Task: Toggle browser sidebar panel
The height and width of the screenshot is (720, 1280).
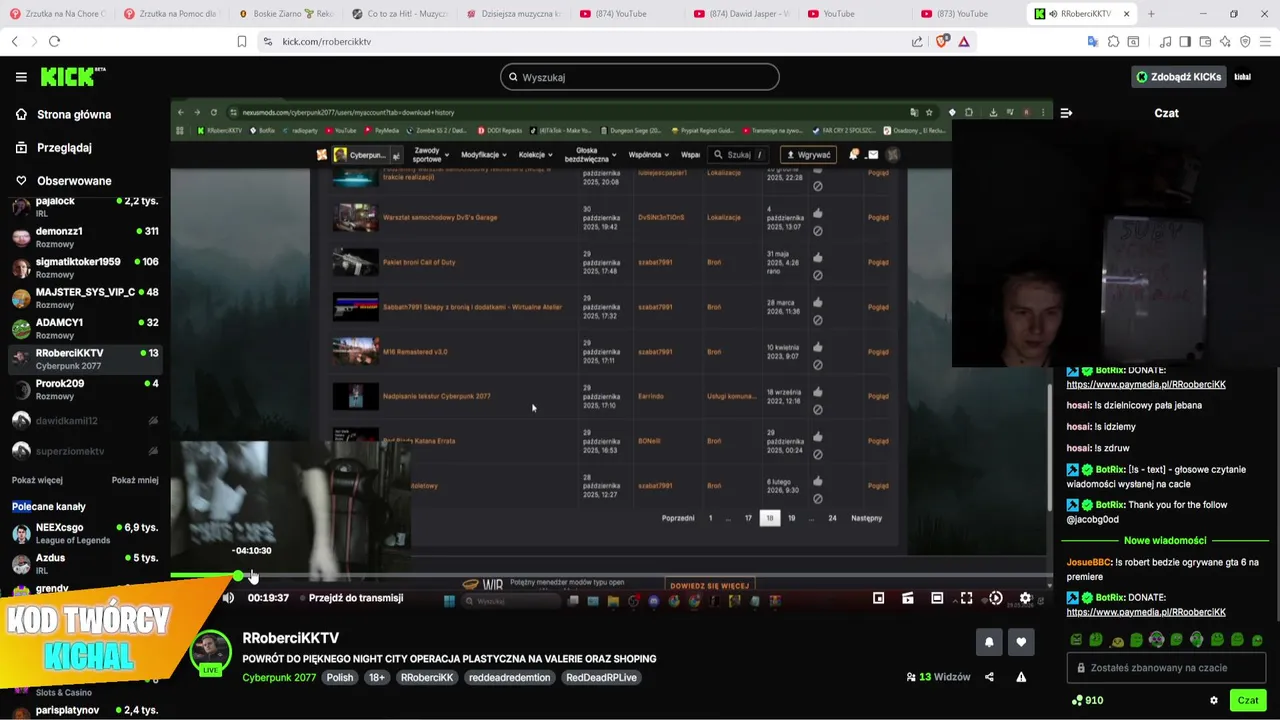Action: click(x=1185, y=41)
